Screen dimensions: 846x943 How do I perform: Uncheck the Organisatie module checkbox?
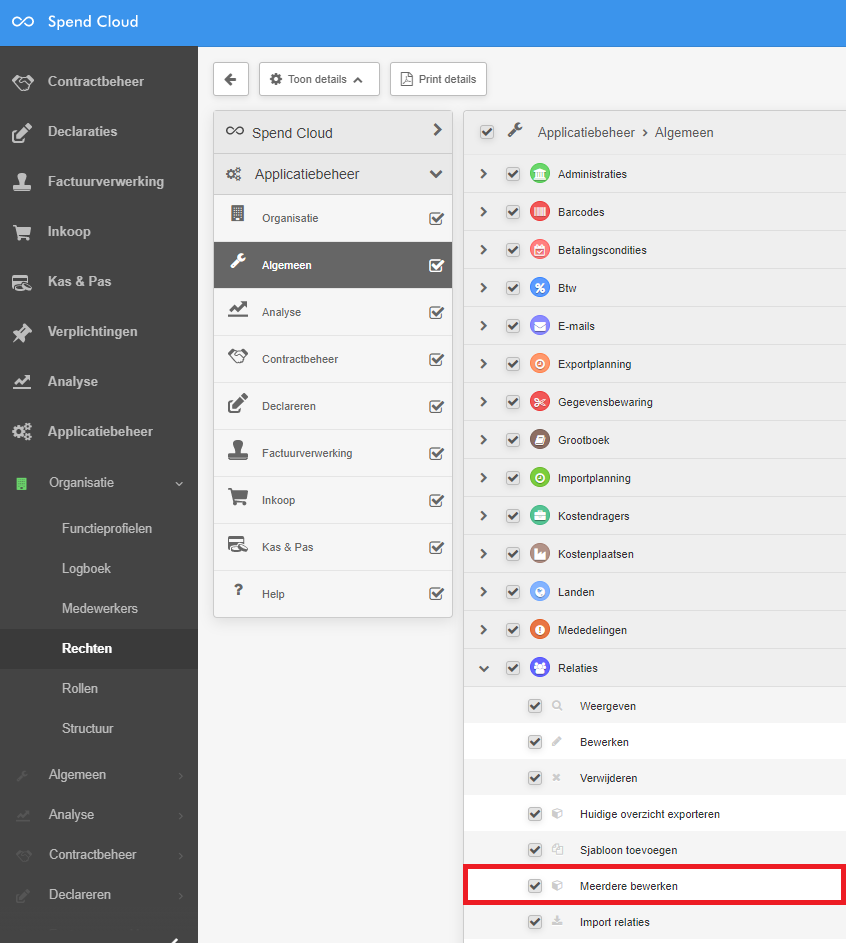[x=437, y=218]
